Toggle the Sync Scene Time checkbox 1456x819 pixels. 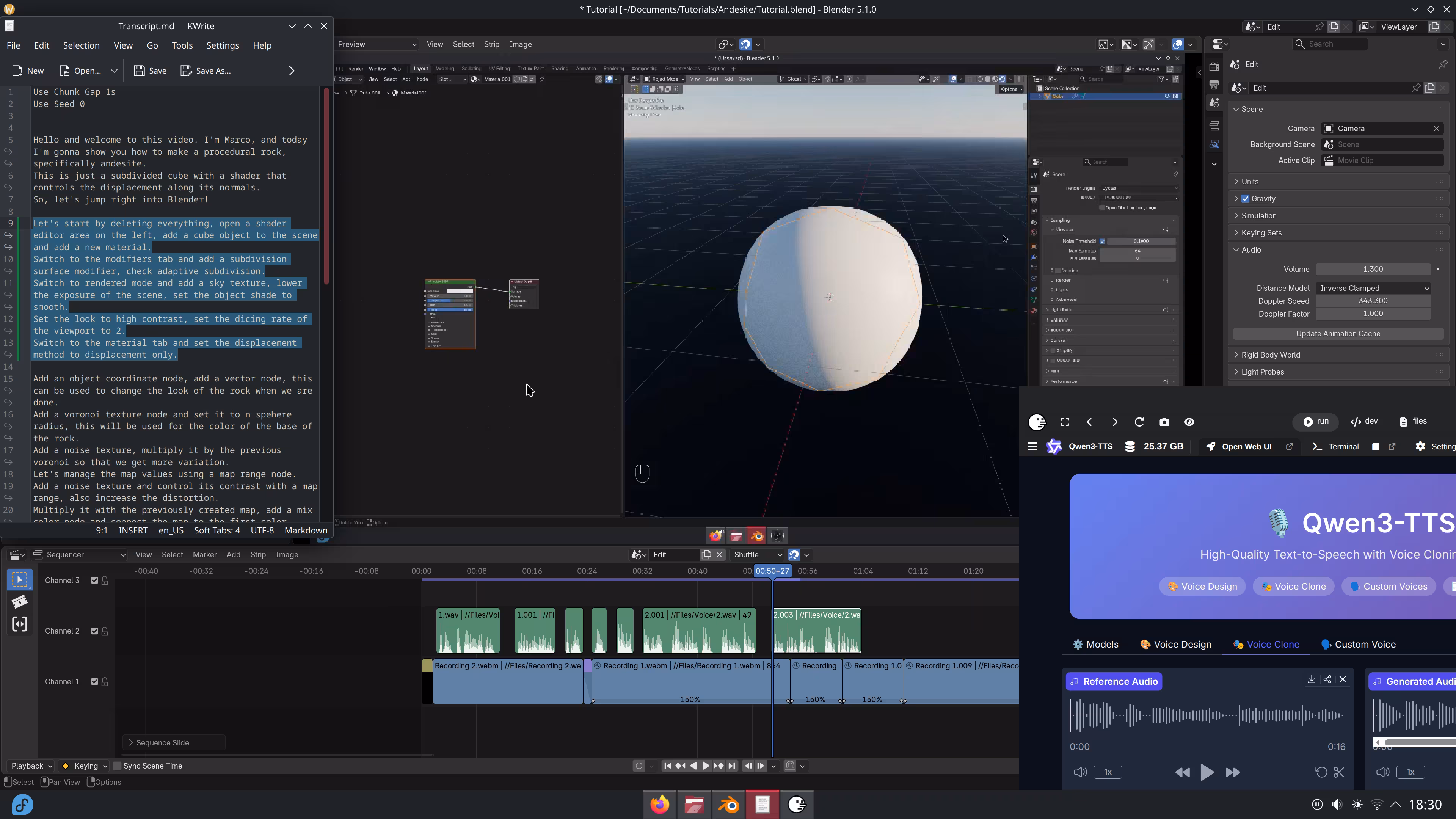118,766
